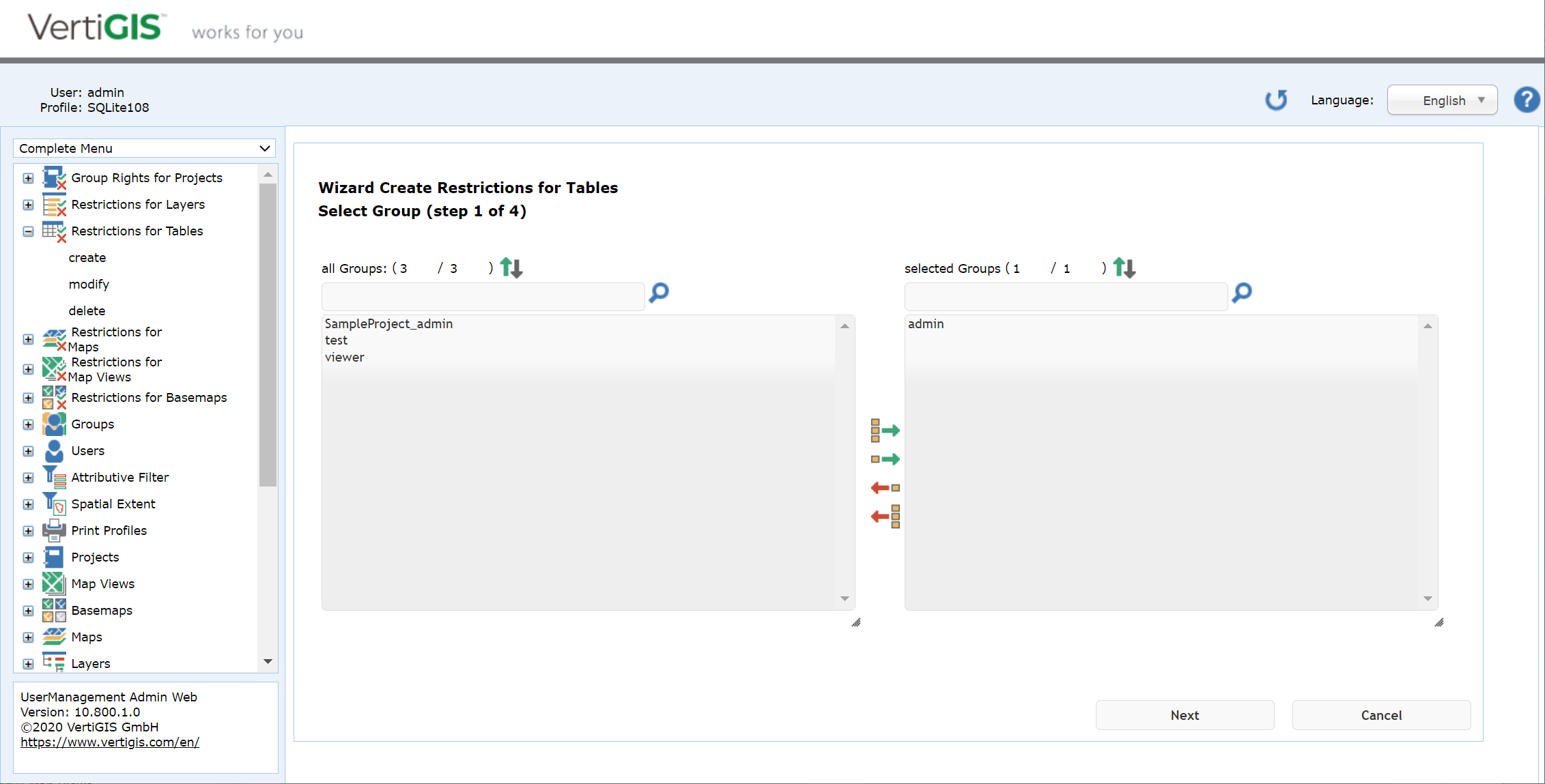This screenshot has width=1545, height=784.
Task: Click the Print Profiles printer icon
Action: click(x=54, y=530)
